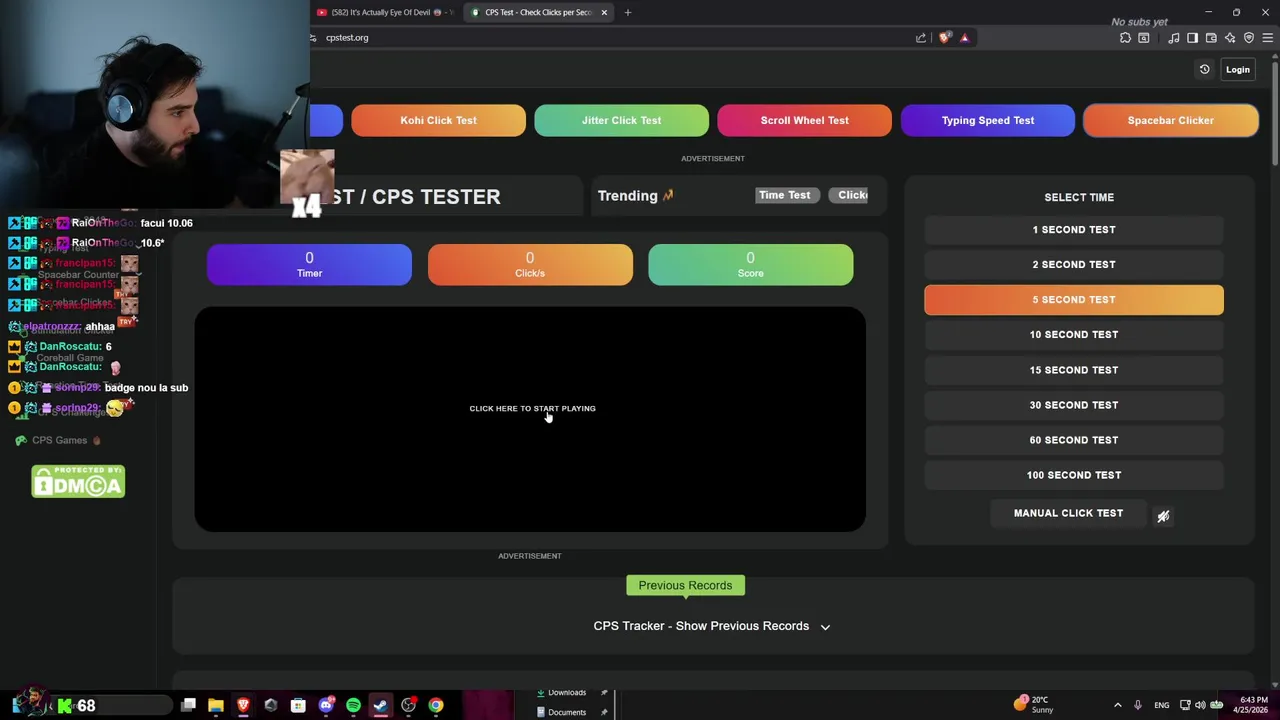This screenshot has width=1280, height=720.
Task: Show hidden system tray icons chevron
Action: (1118, 705)
